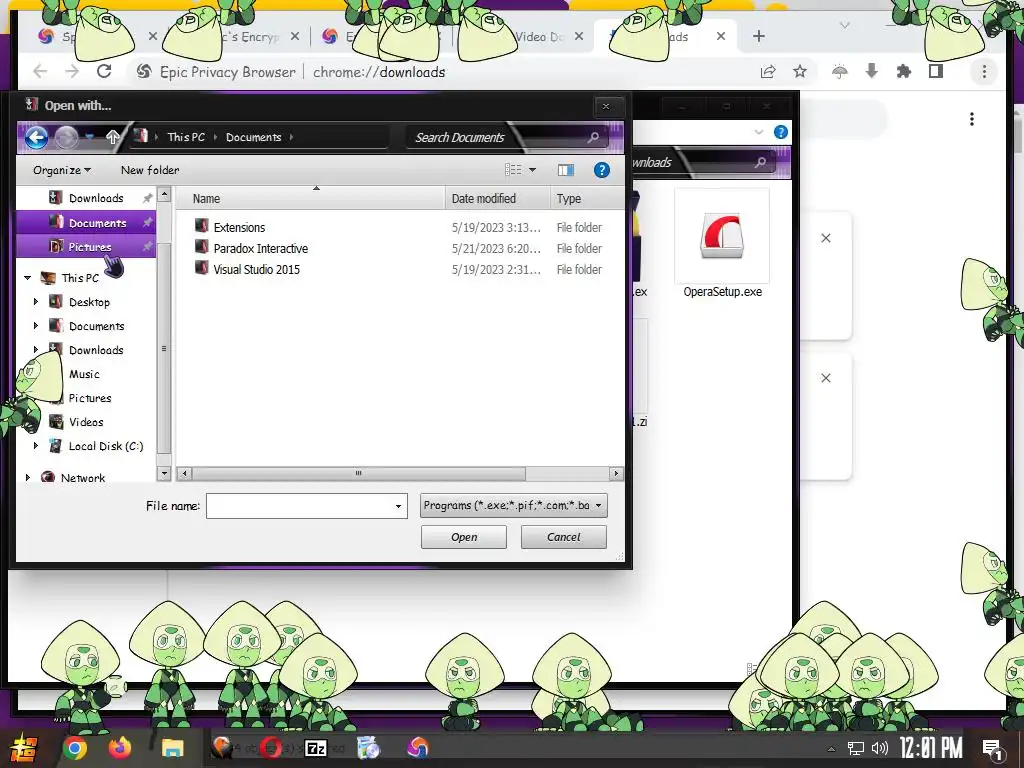
Task: Collapse the This PC tree node
Action: click(27, 278)
